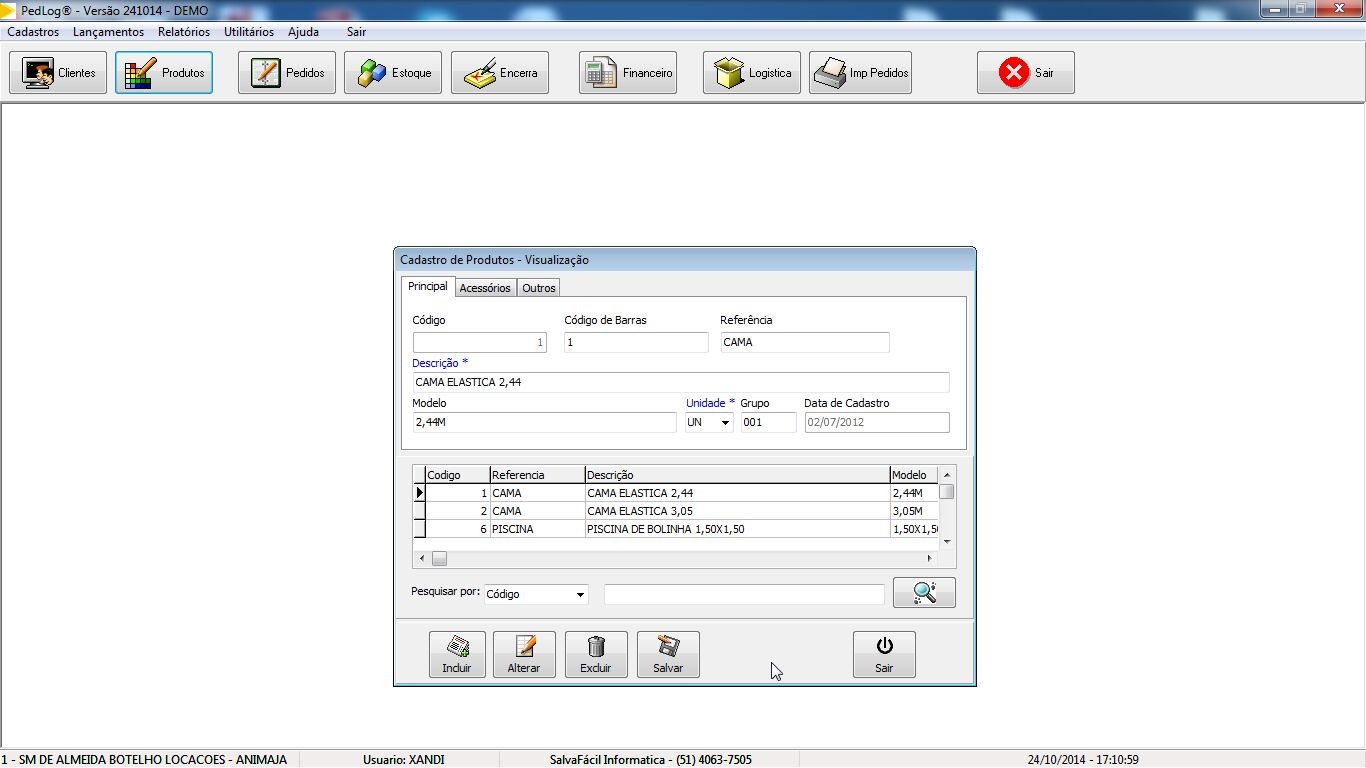The height and width of the screenshot is (768, 1366).
Task: Open the Utilitários menu
Action: click(249, 32)
